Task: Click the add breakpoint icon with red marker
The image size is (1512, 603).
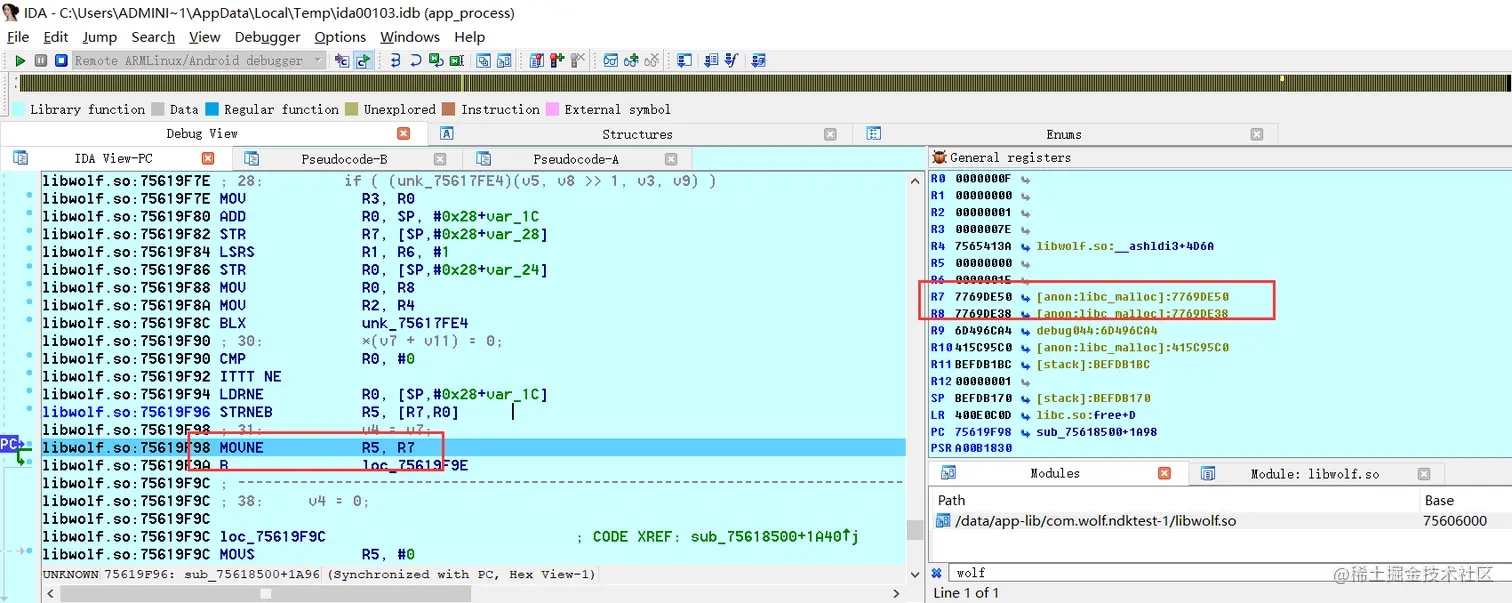Action: click(557, 60)
